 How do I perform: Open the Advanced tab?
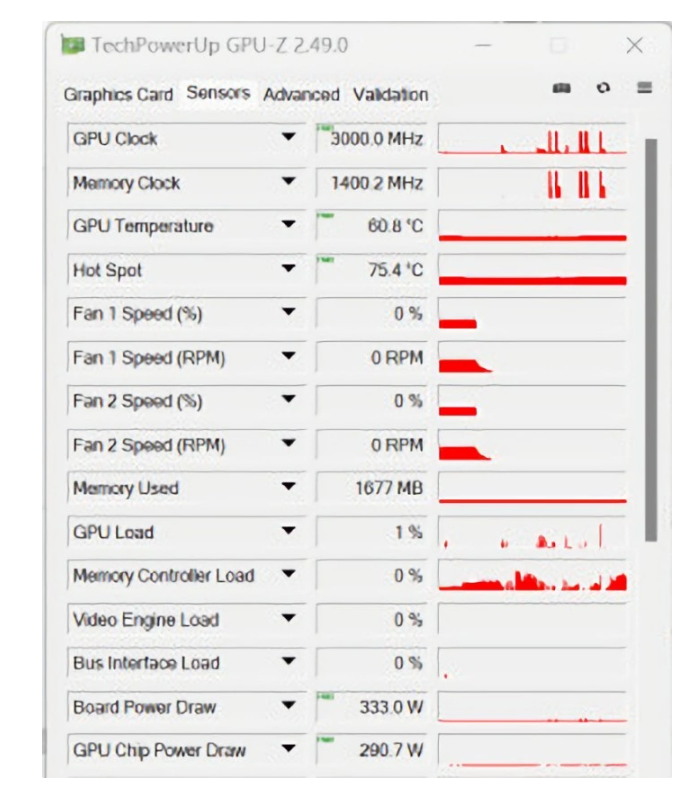pos(301,95)
